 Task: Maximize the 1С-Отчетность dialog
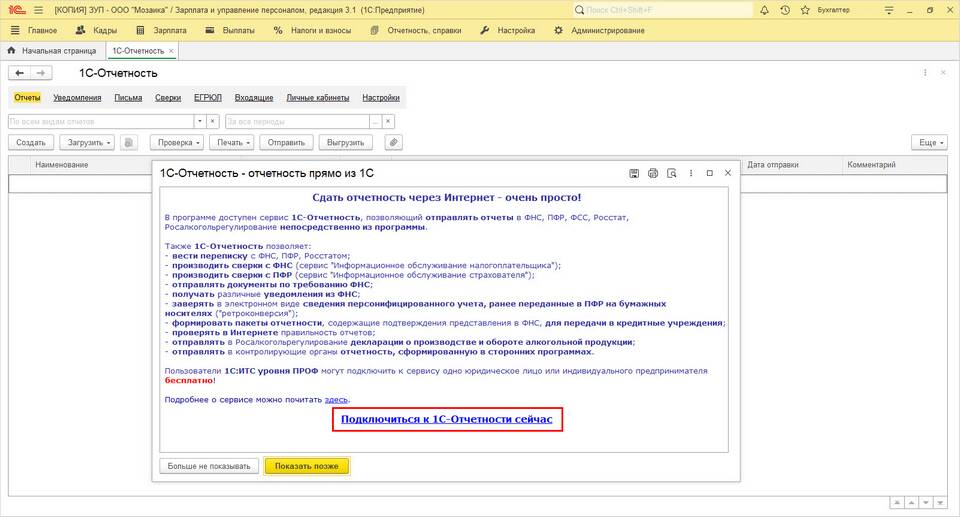[710, 173]
